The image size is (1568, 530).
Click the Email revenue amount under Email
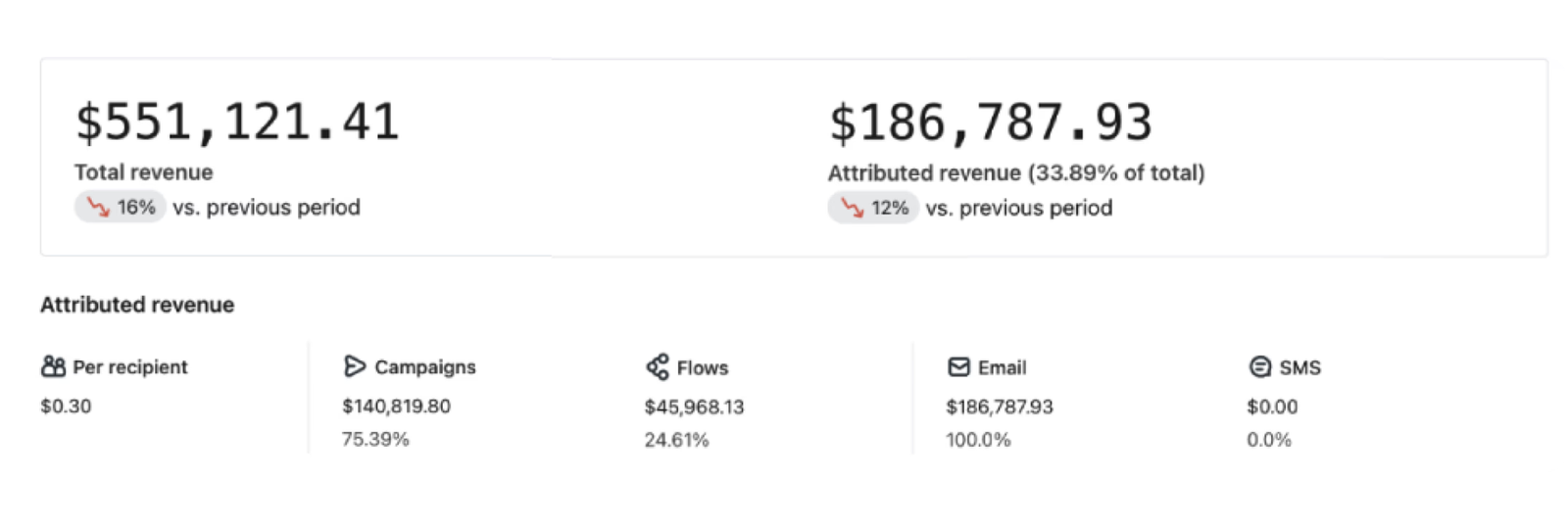[999, 407]
